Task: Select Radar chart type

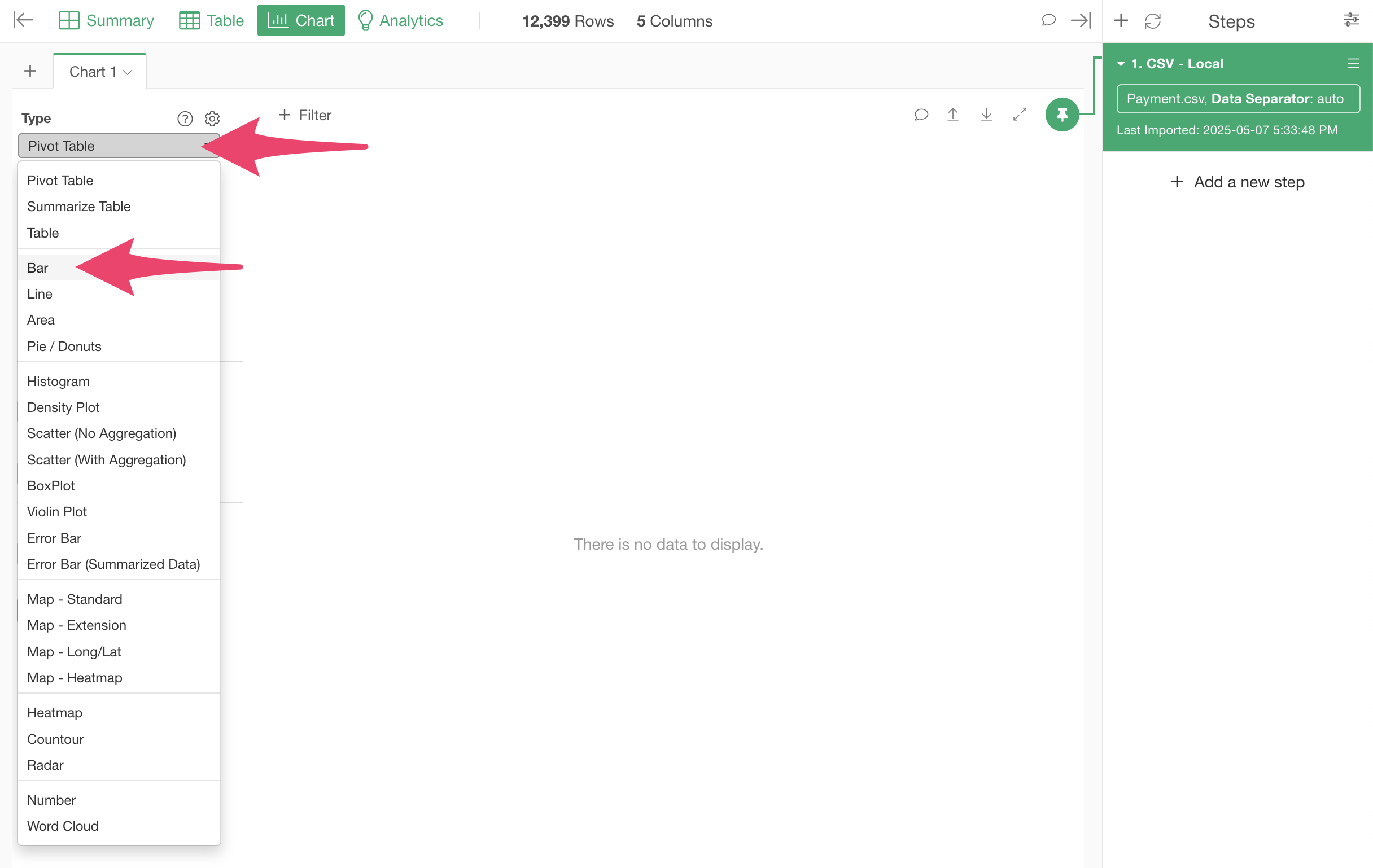Action: (119, 765)
